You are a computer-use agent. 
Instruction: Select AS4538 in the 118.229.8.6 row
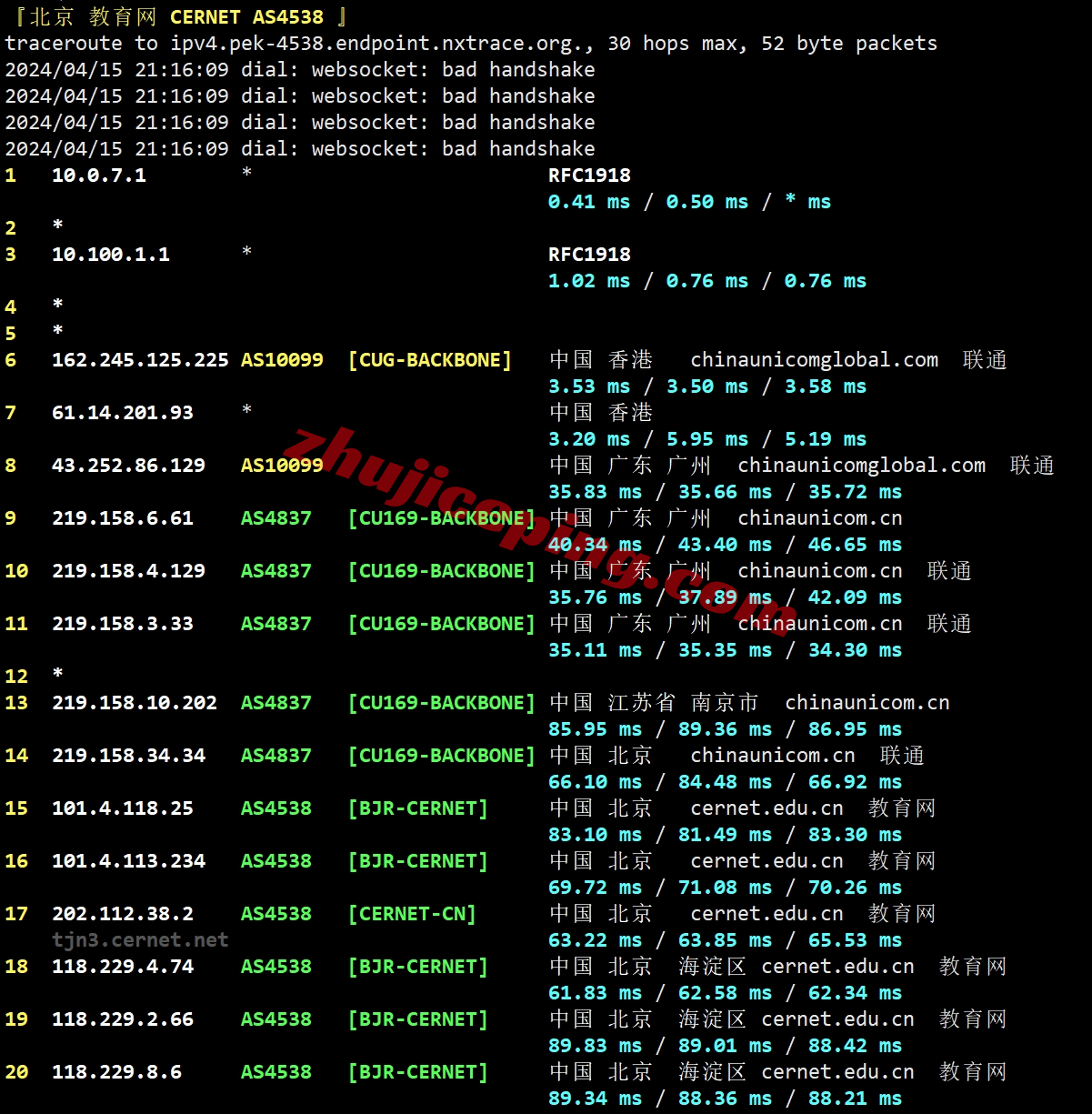(276, 1072)
